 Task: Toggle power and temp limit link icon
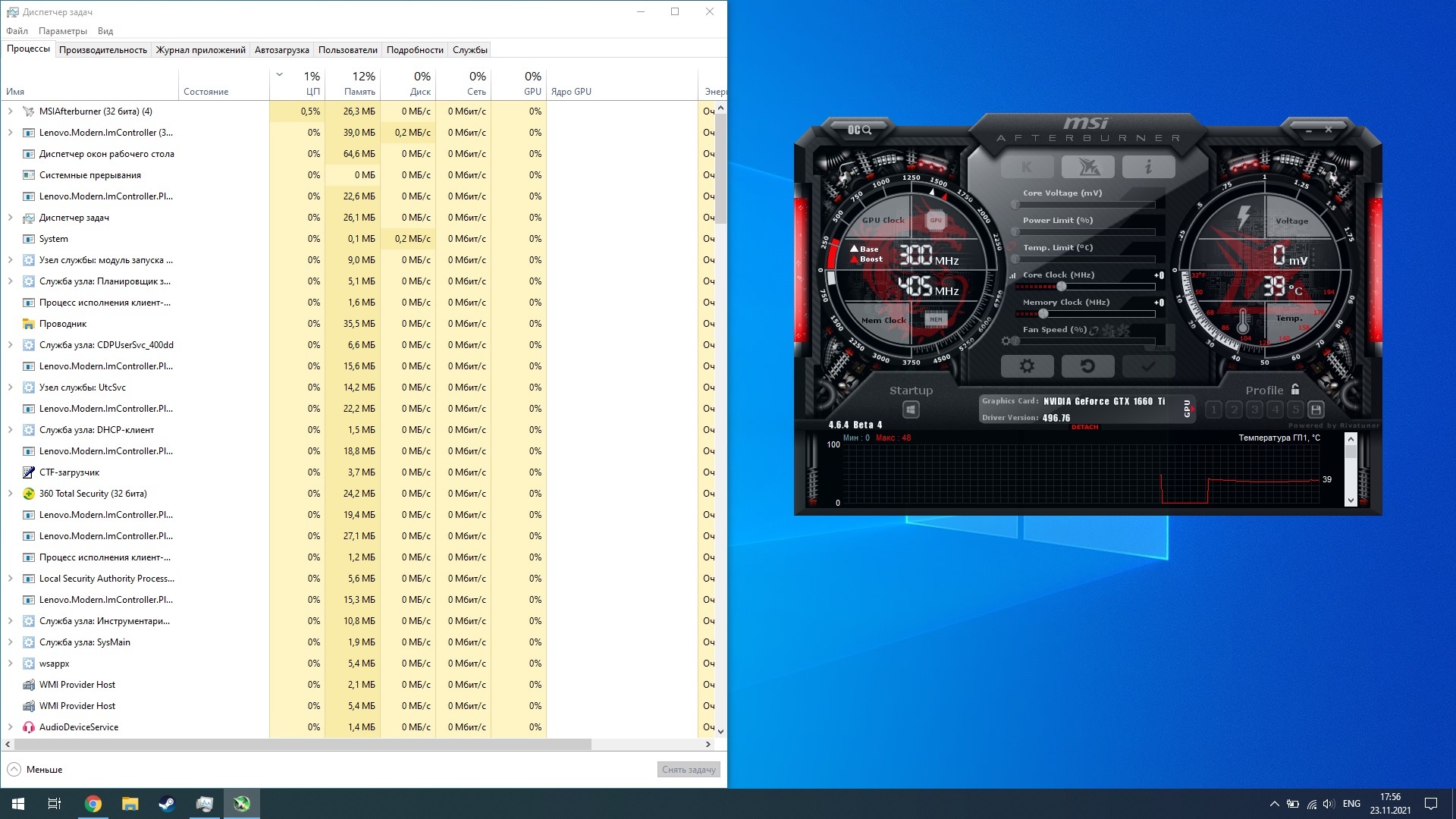pos(1011,247)
